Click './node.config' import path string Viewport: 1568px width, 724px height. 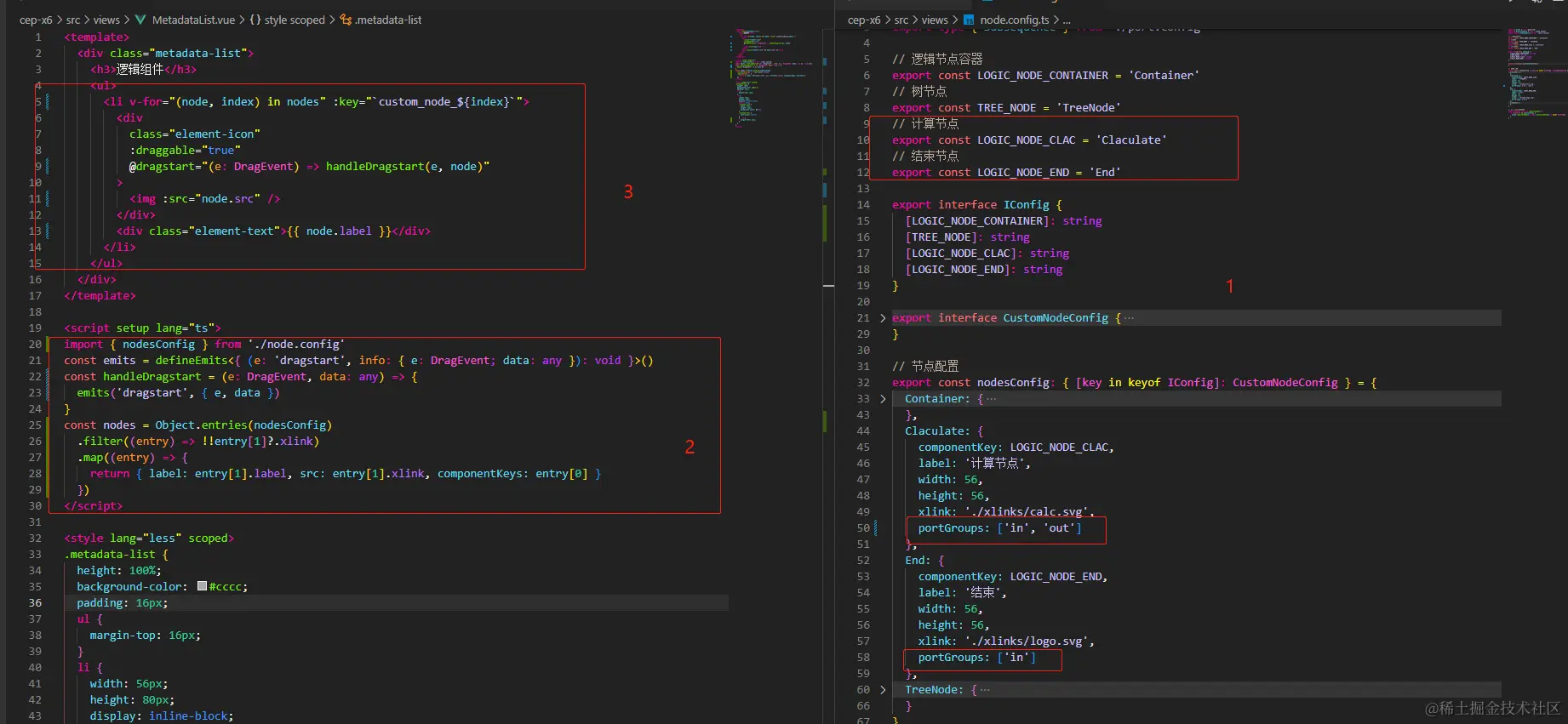coord(296,345)
